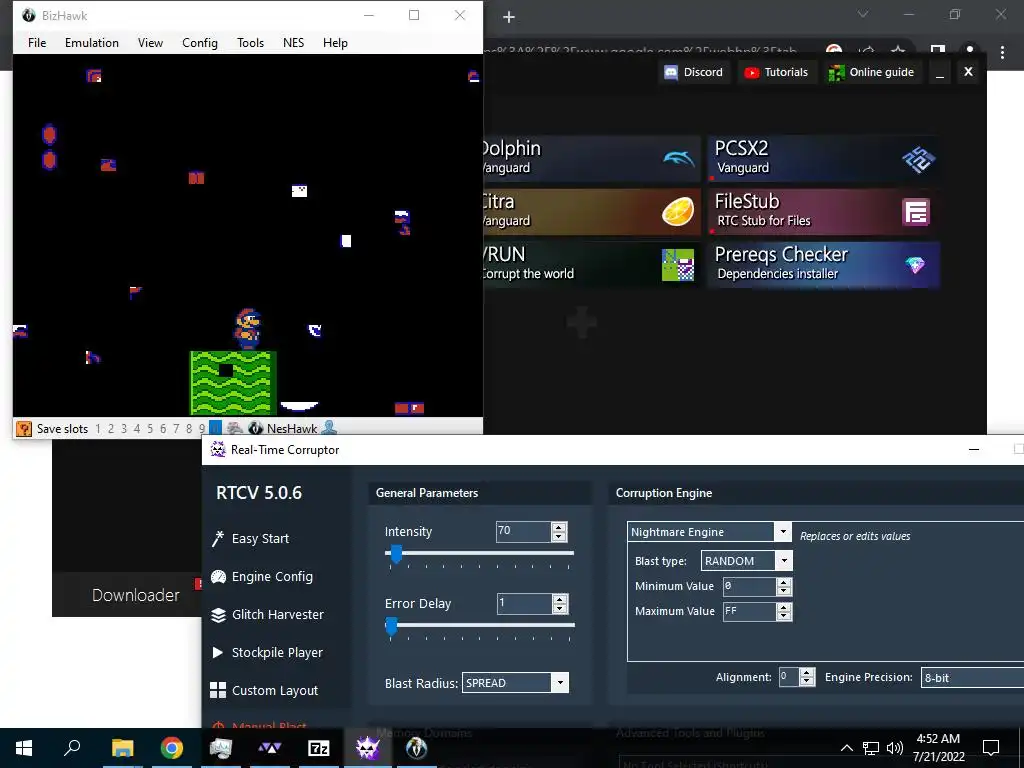Screen dimensions: 1024x768
Task: Adjust the Error Delay slider handle
Action: tap(391, 626)
